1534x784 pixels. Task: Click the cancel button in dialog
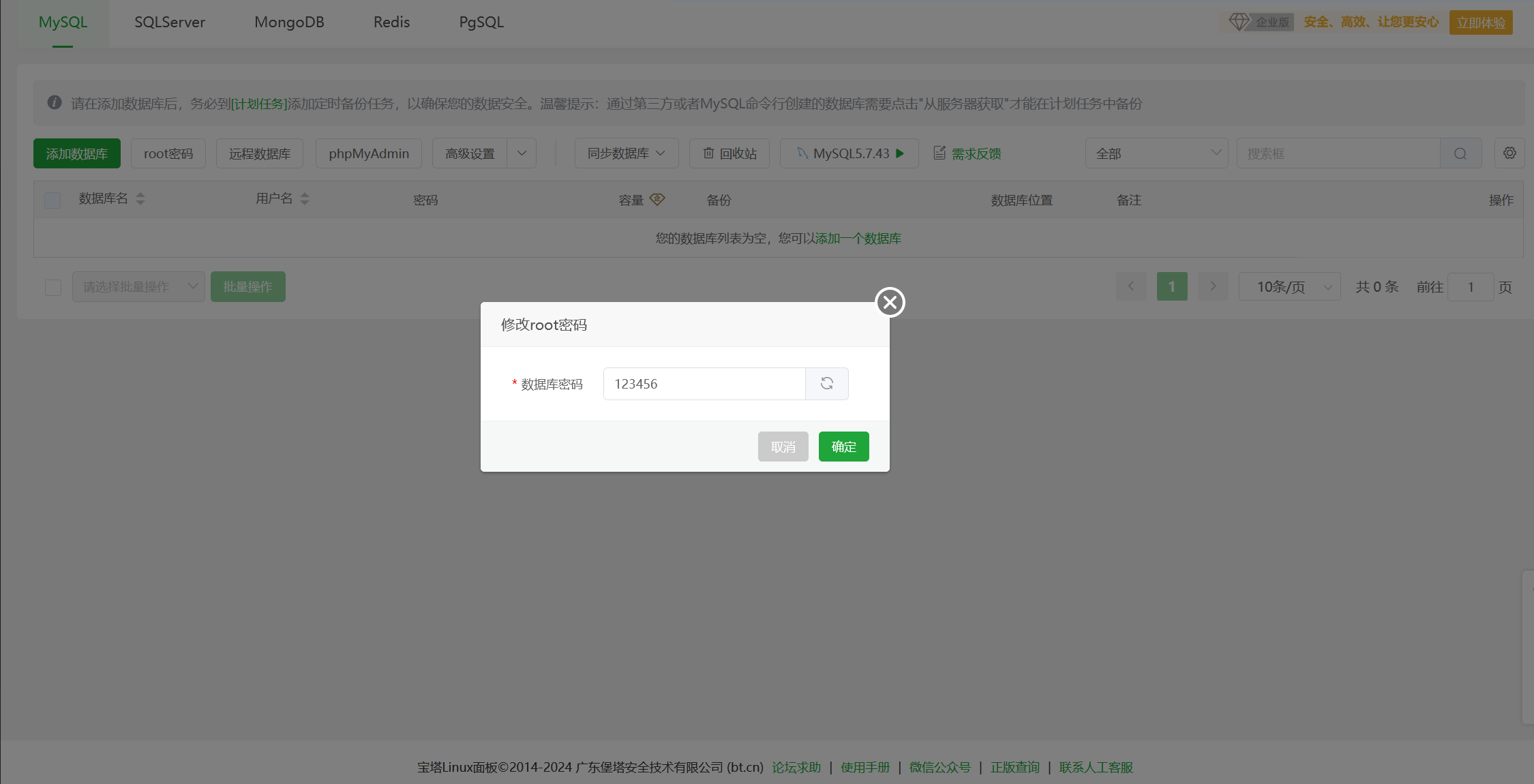click(x=783, y=447)
